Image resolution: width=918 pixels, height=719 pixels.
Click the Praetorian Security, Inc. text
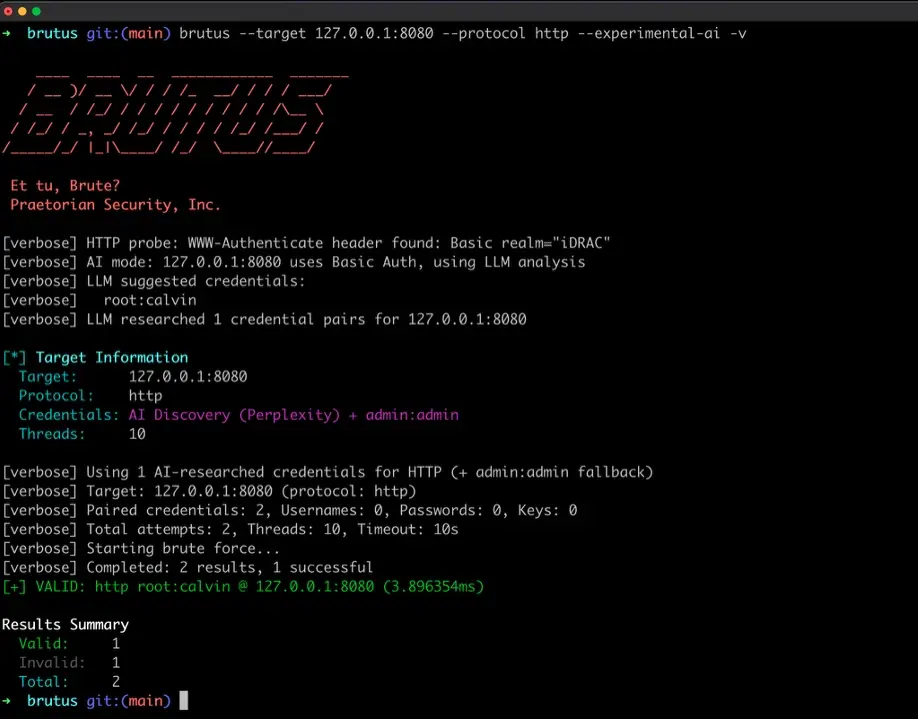tap(113, 204)
